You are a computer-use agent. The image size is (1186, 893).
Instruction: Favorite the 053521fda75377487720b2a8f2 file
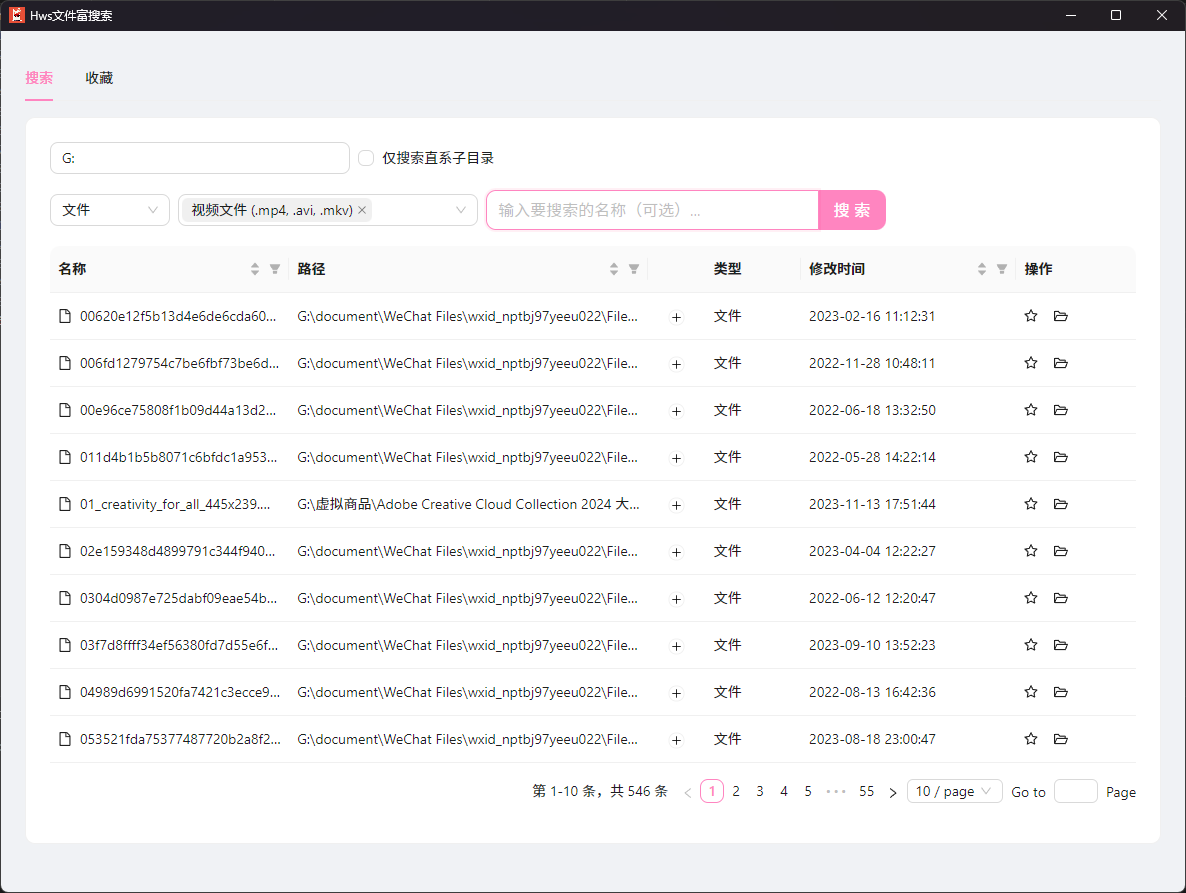[x=1030, y=739]
